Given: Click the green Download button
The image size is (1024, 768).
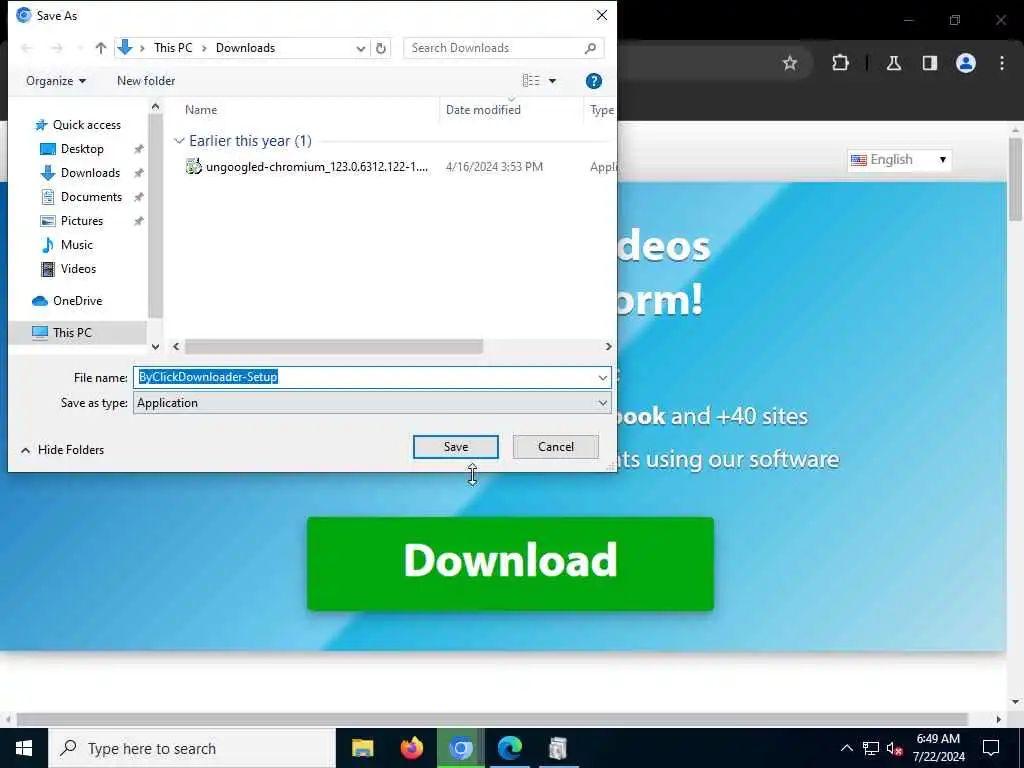Looking at the screenshot, I should tap(510, 564).
